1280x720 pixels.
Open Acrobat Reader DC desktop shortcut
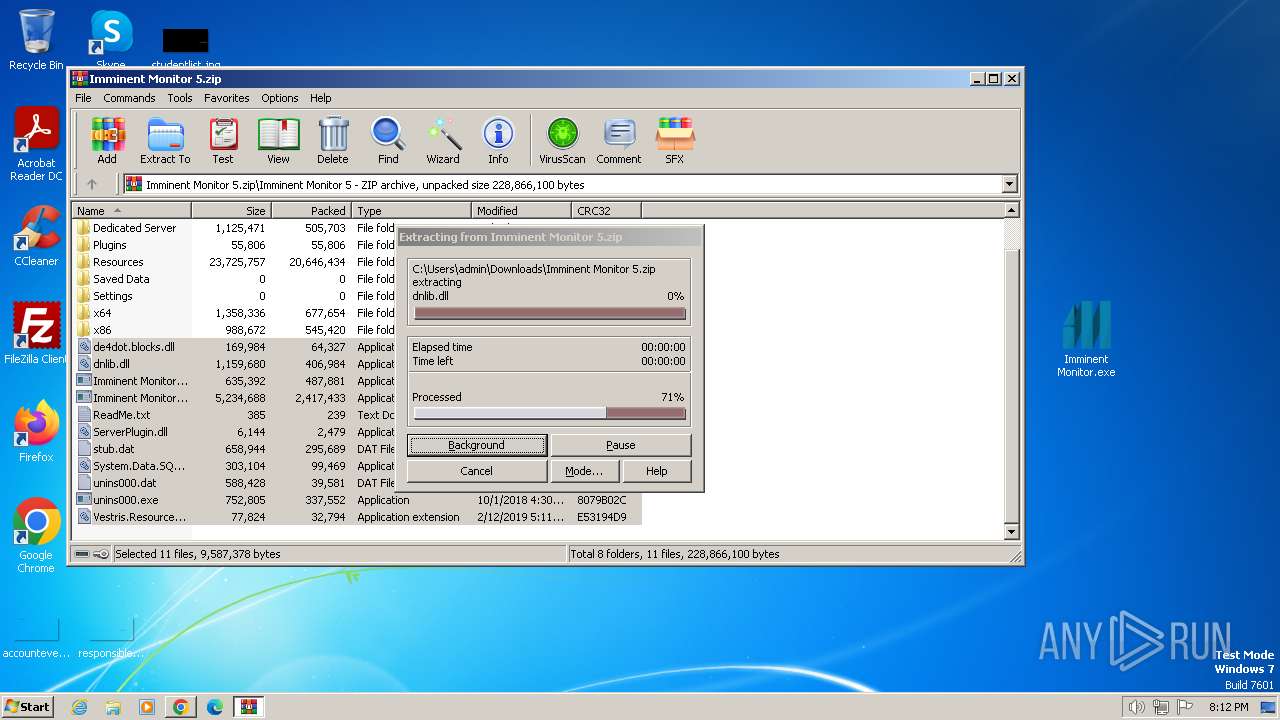(36, 145)
